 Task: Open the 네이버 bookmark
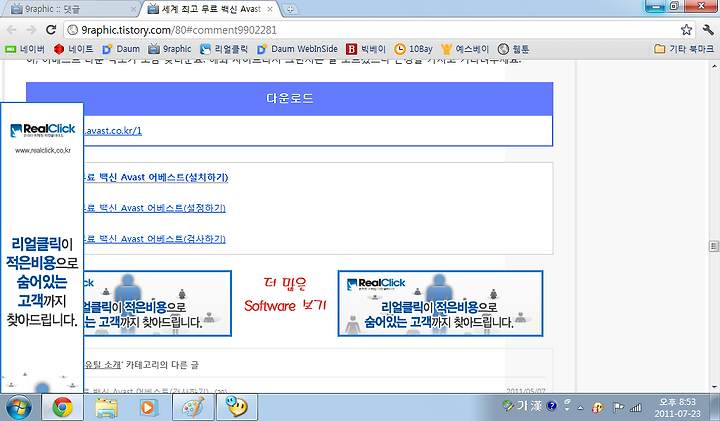[25, 49]
